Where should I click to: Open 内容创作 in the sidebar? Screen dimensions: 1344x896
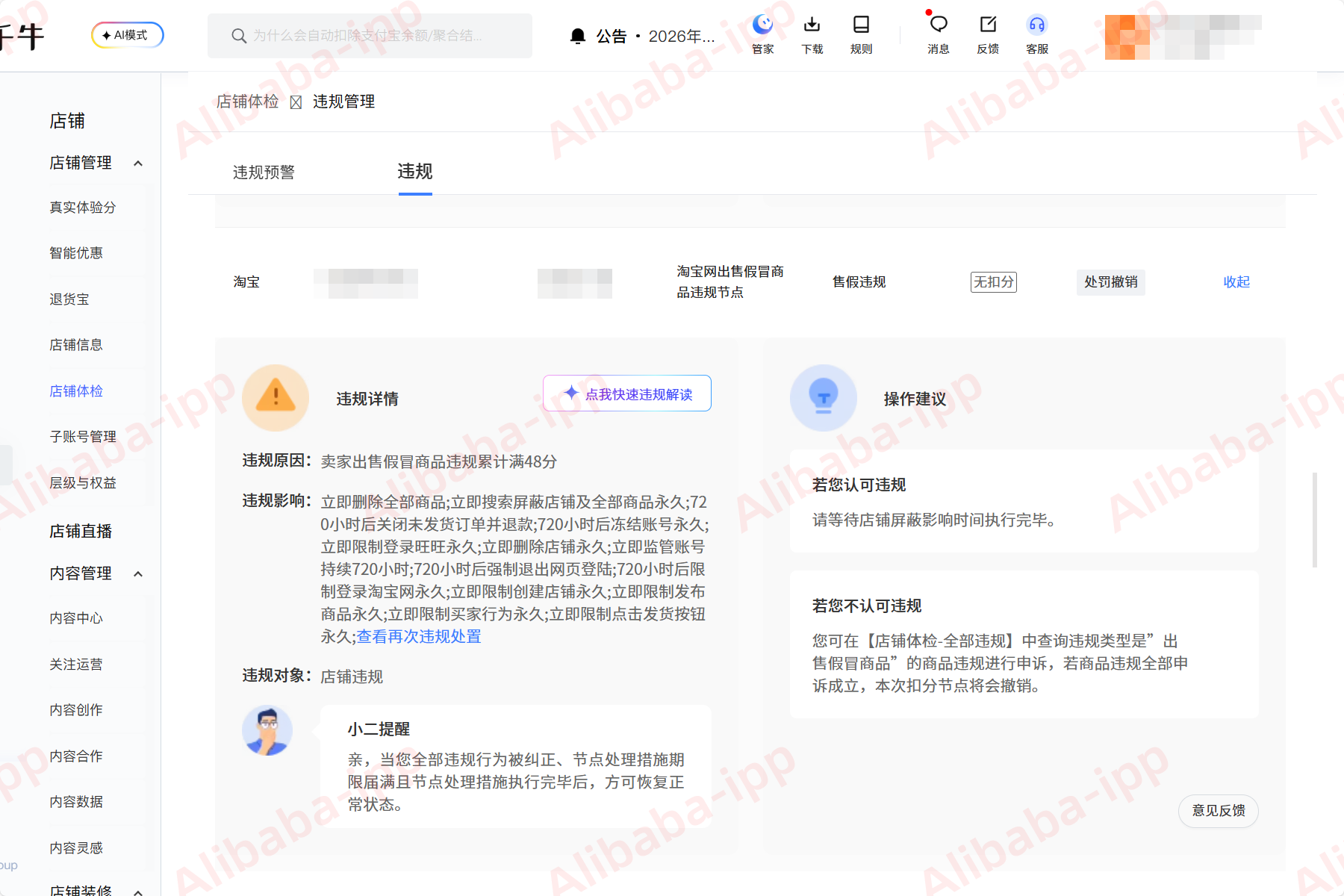[x=76, y=709]
